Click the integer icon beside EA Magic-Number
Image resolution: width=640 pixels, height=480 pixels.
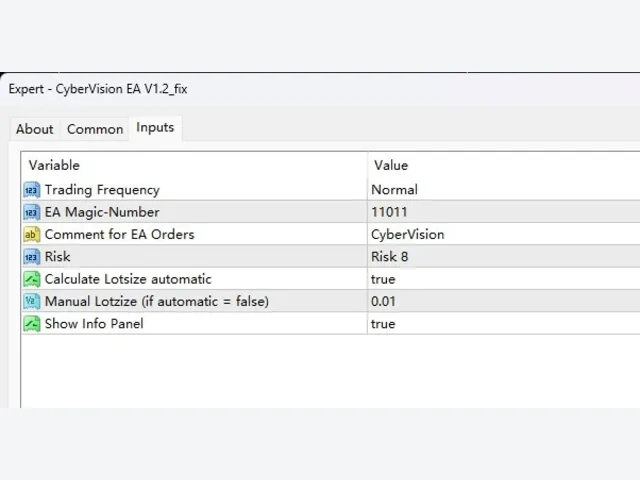pos(32,212)
